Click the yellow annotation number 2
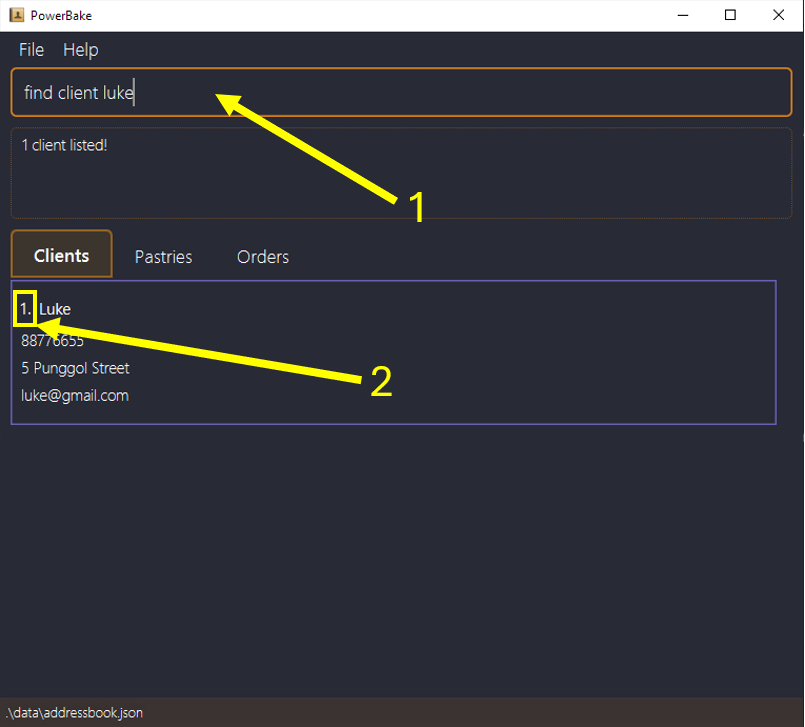805x727 pixels. (381, 382)
